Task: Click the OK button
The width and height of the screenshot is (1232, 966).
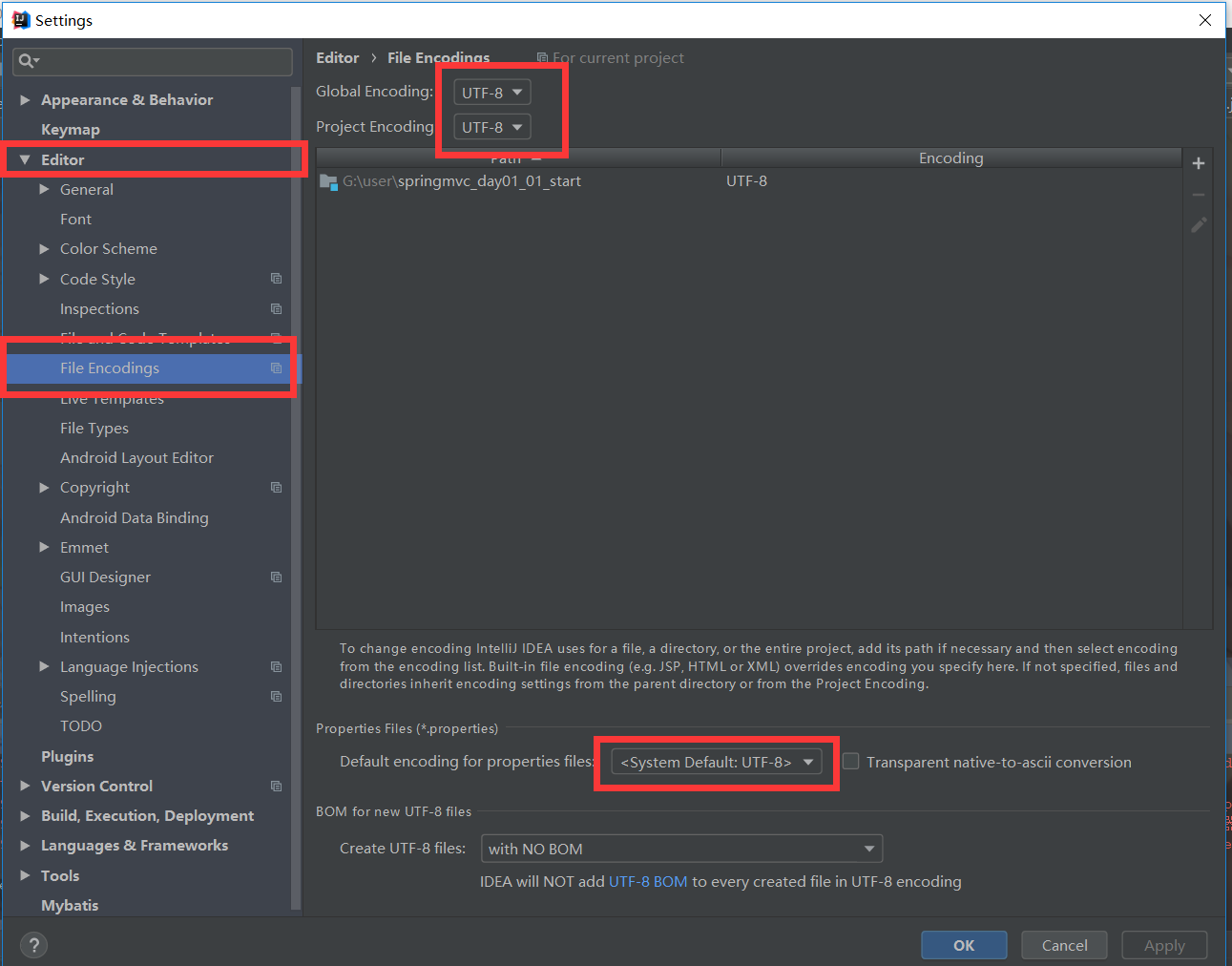Action: tap(964, 945)
